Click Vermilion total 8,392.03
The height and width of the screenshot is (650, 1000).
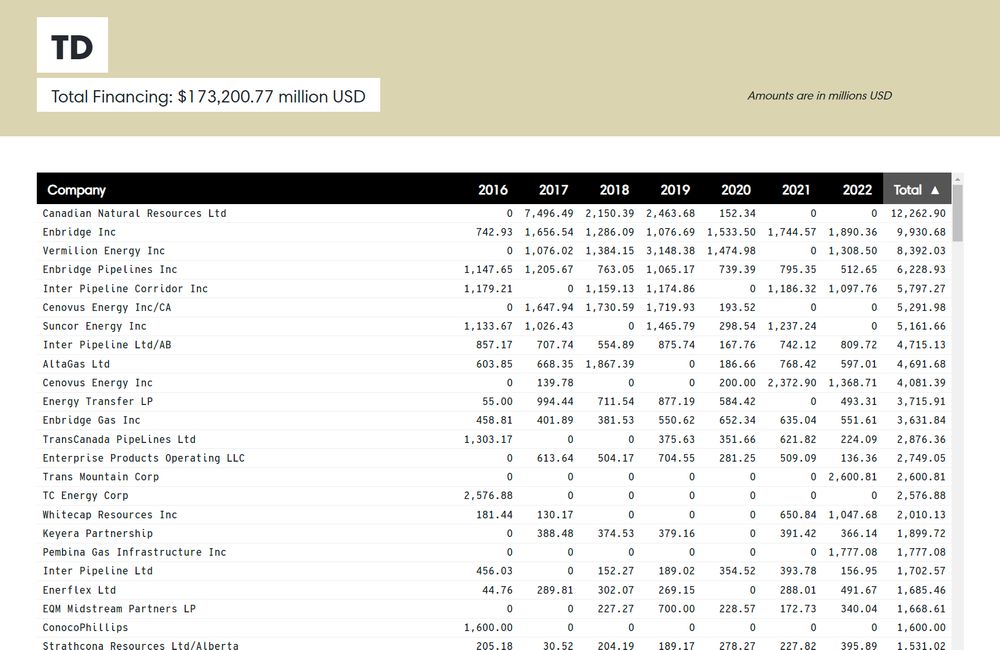921,251
